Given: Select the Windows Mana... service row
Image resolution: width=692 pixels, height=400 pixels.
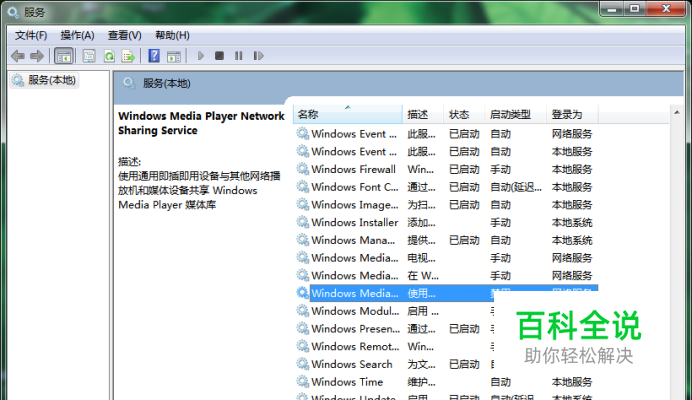Looking at the screenshot, I should tap(446, 240).
